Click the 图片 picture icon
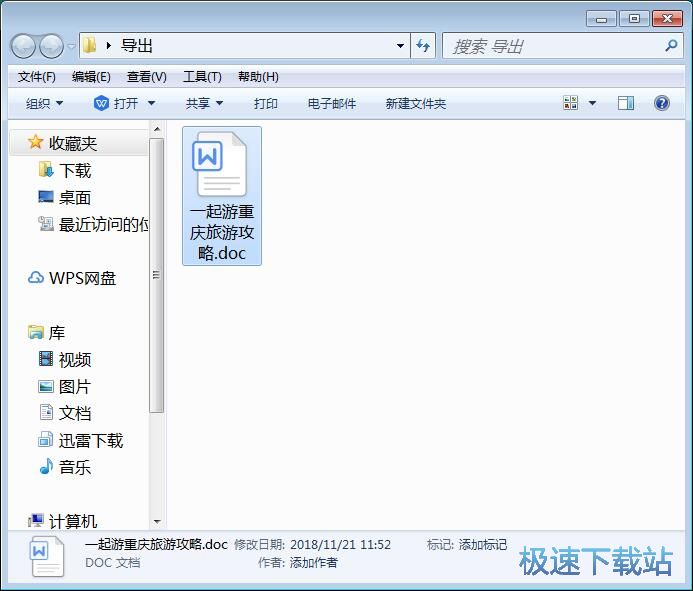Image resolution: width=693 pixels, height=591 pixels. tap(46, 387)
